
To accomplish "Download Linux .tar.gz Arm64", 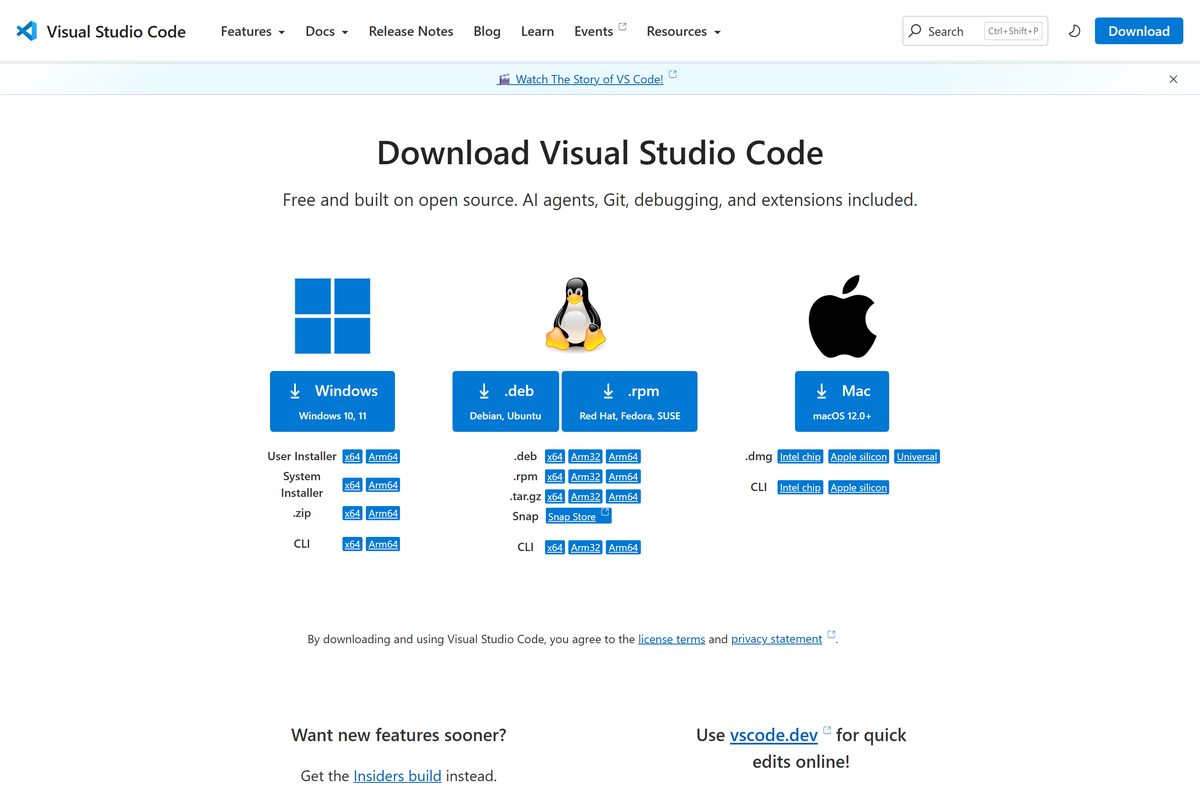I will [624, 497].
